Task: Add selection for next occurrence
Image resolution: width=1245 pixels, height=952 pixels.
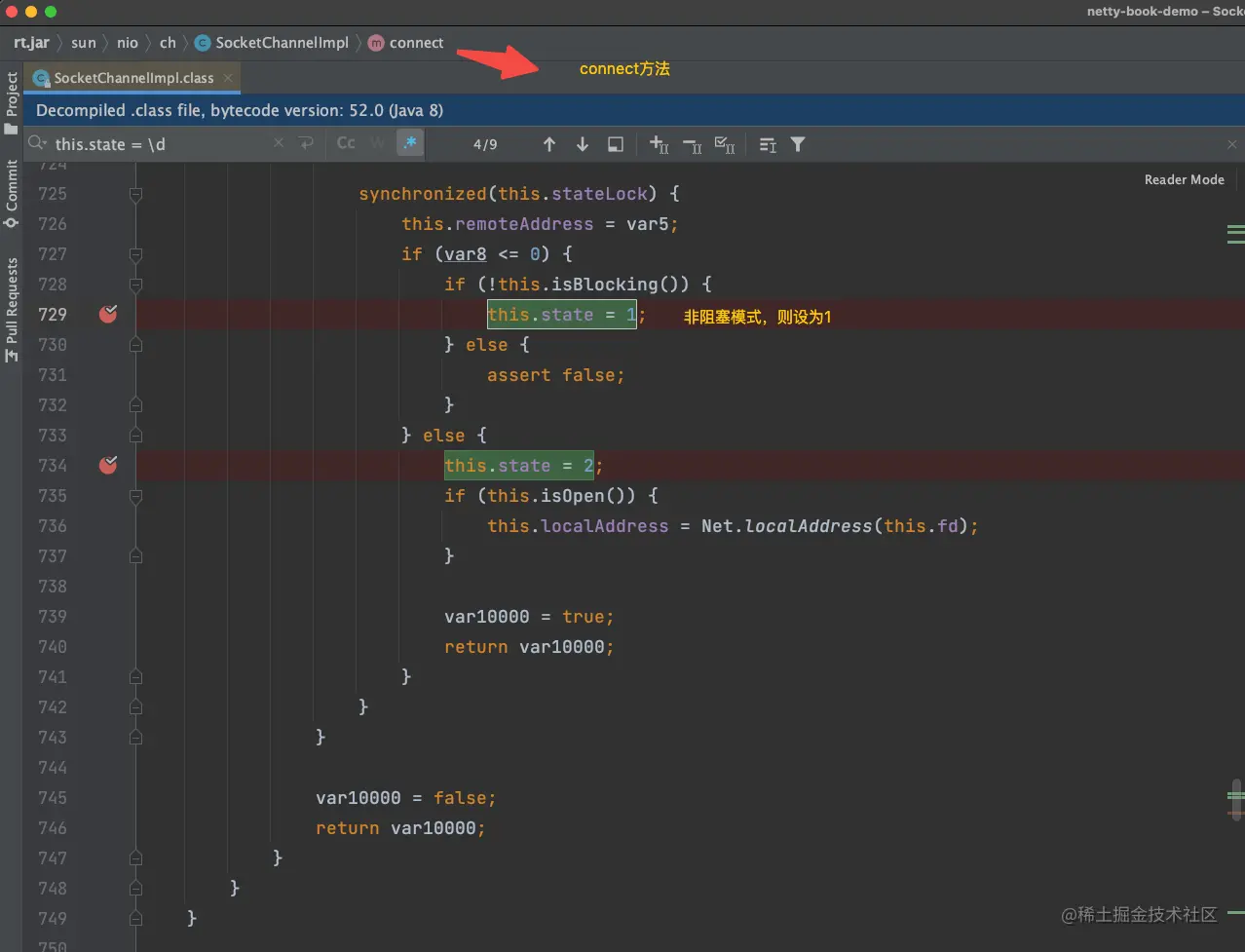Action: point(660,144)
